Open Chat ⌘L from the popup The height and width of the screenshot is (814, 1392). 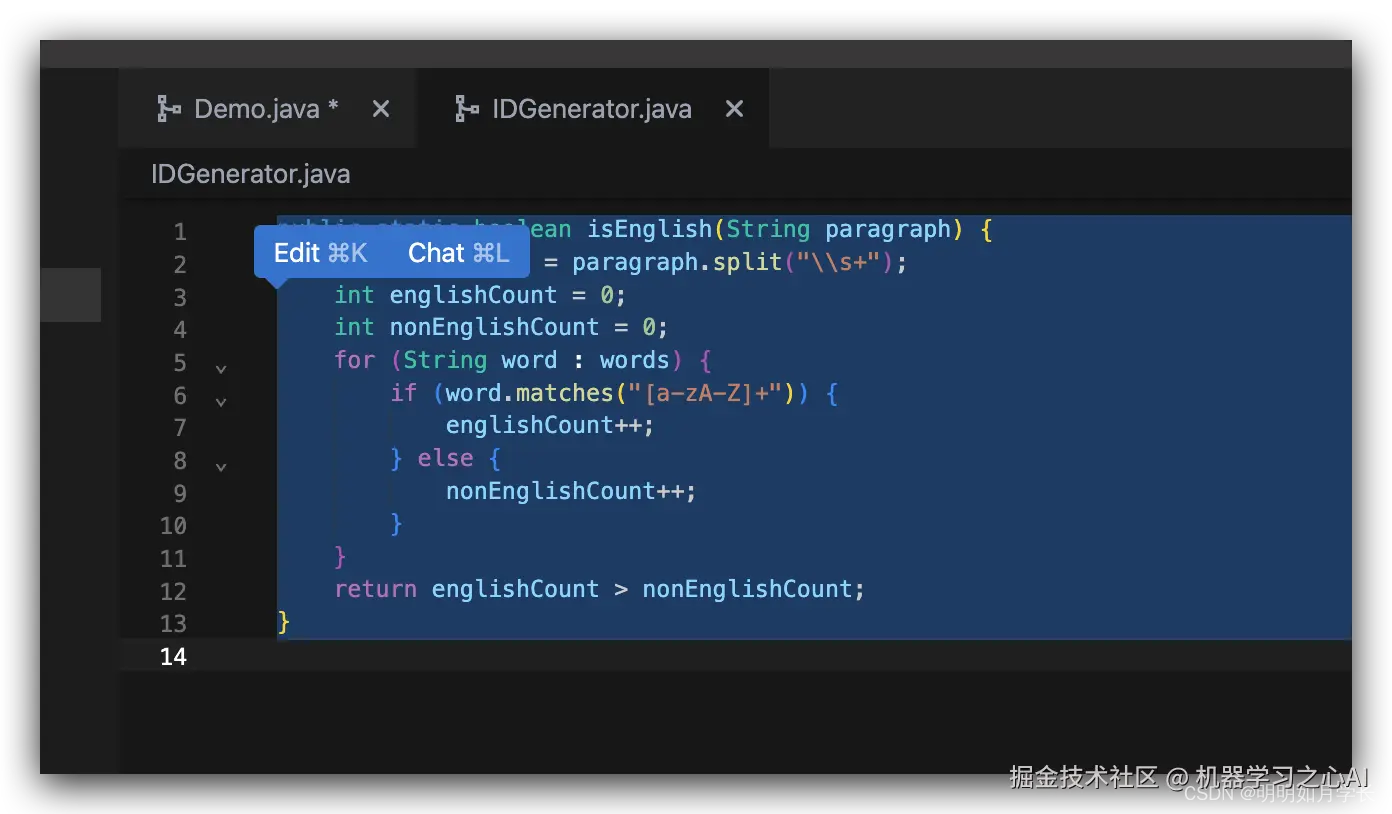[459, 253]
